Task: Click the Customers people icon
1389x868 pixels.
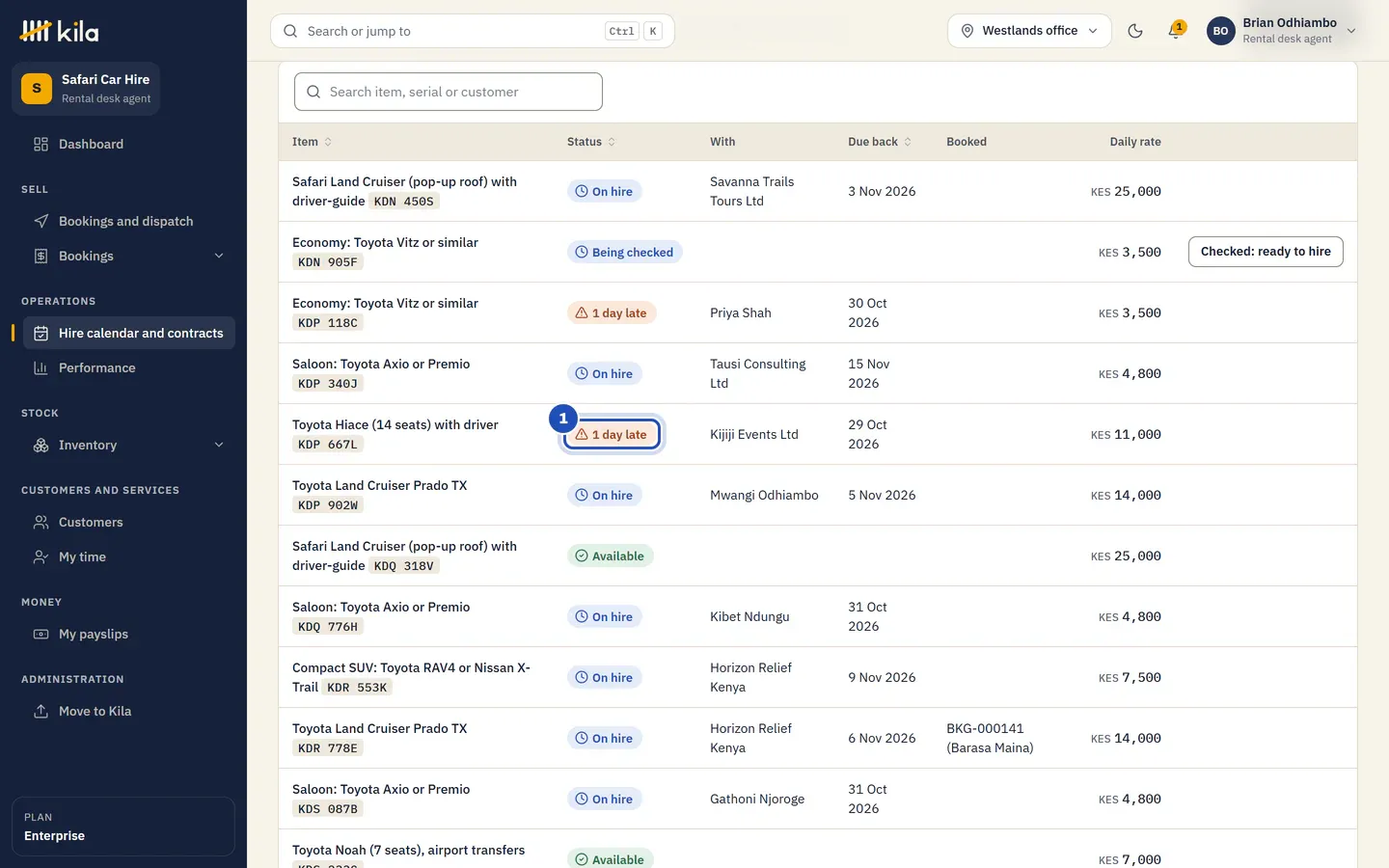Action: click(41, 523)
